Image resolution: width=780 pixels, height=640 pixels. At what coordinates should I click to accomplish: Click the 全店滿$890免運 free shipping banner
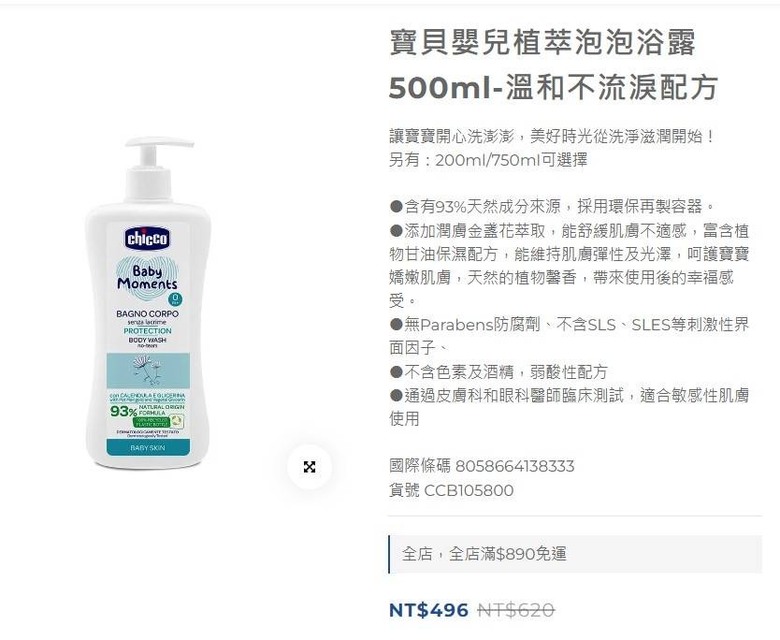coord(575,554)
